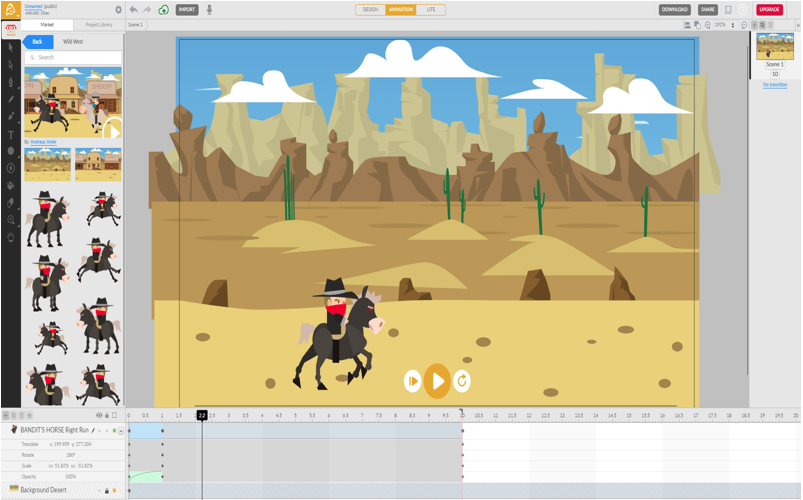Click the green cloud save icon
This screenshot has width=803, height=500.
click(163, 10)
